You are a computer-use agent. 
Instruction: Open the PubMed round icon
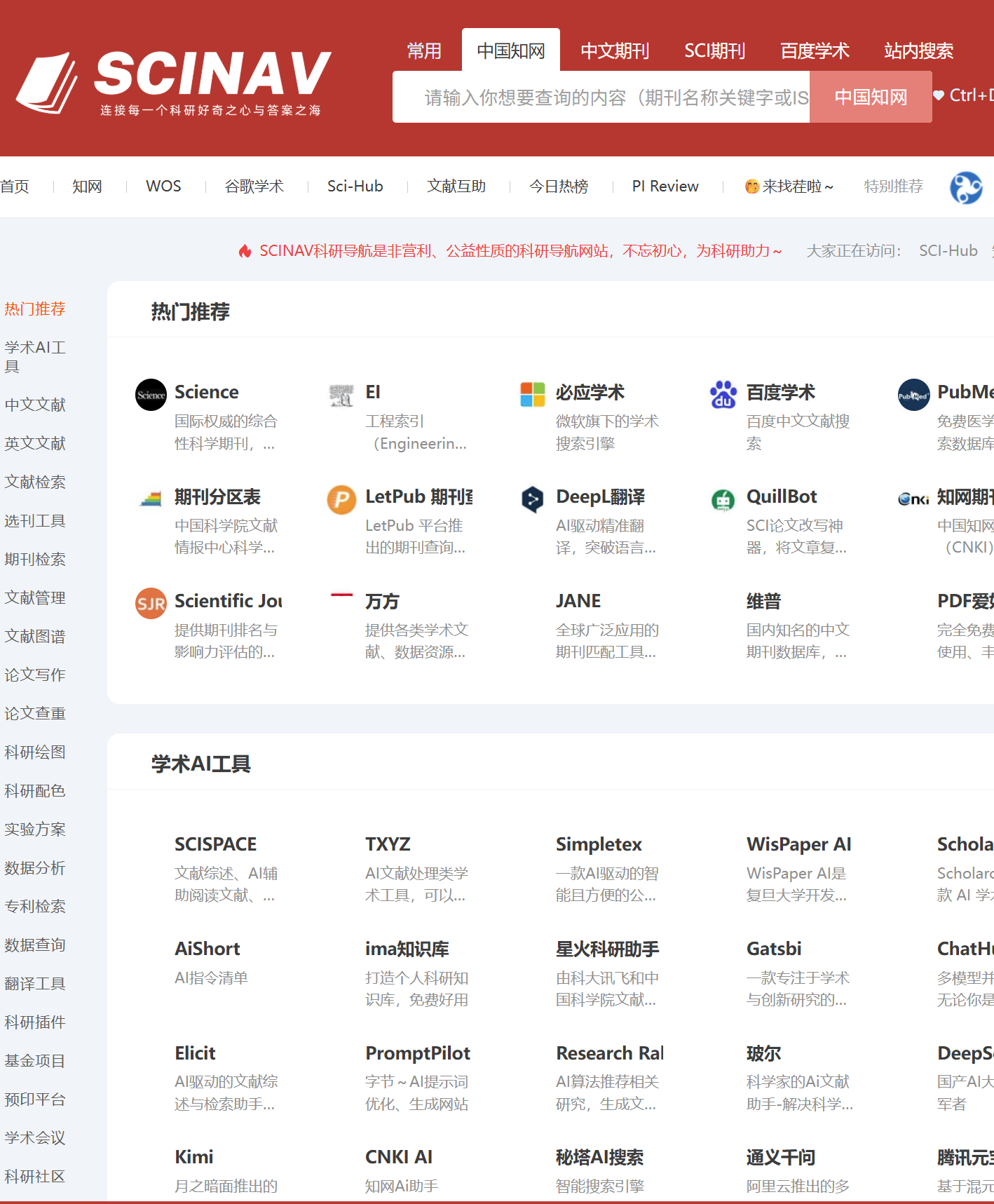tap(914, 395)
